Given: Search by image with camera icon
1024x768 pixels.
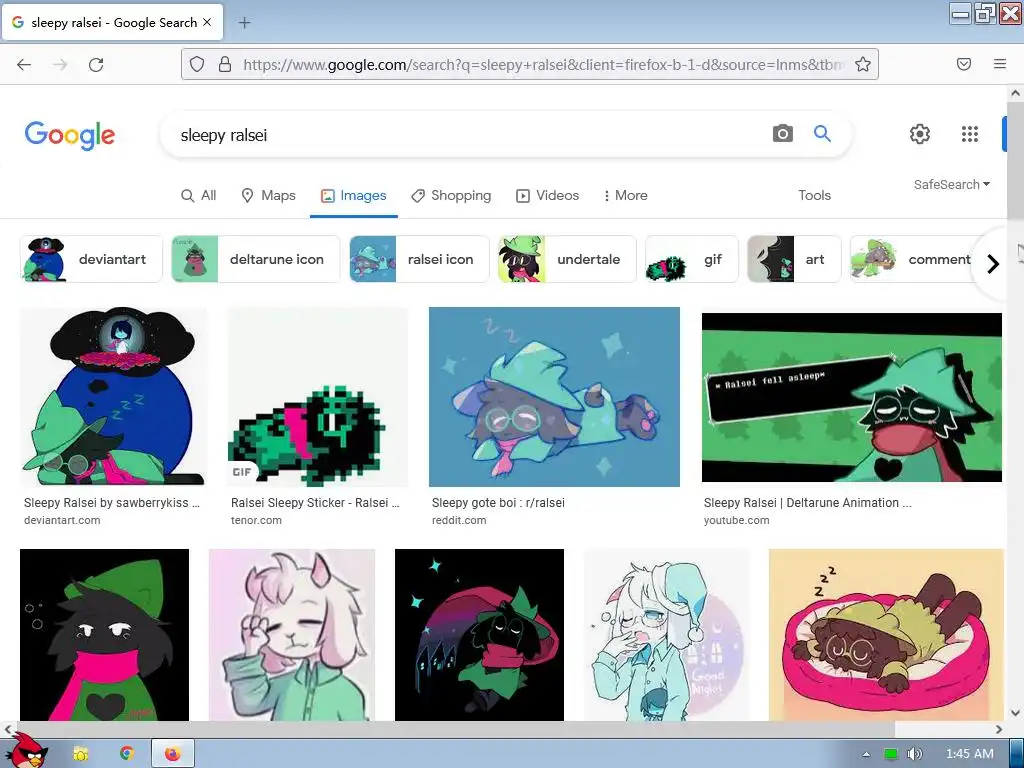Looking at the screenshot, I should (782, 134).
